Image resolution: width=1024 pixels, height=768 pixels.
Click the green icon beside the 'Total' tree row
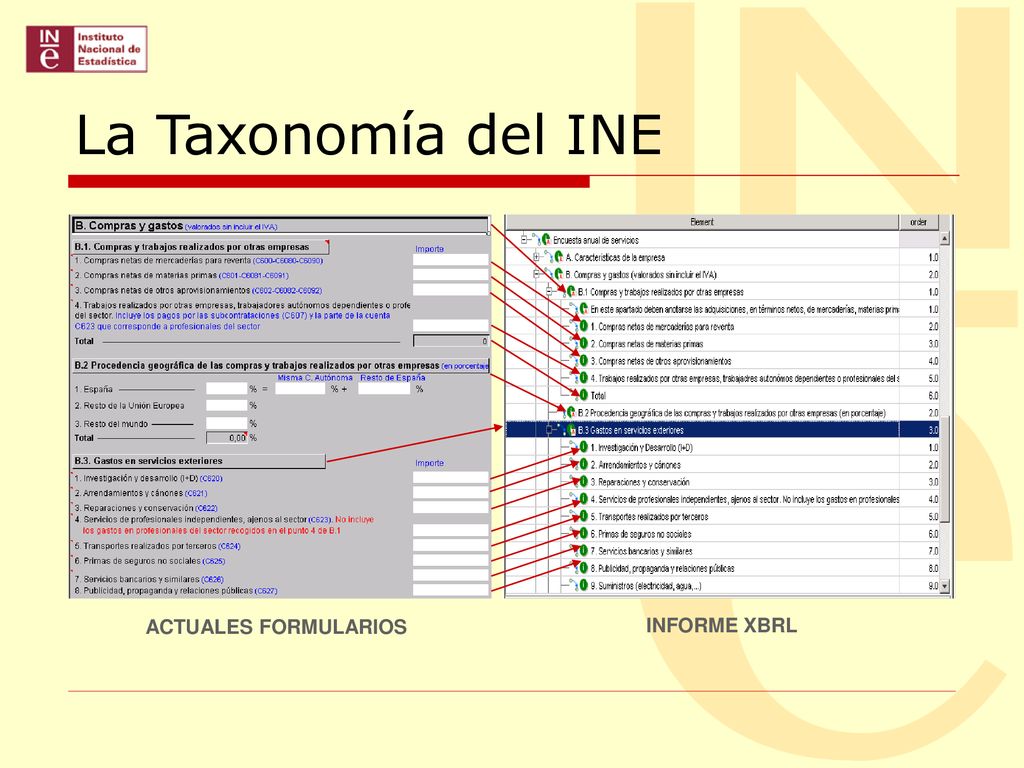[x=583, y=395]
